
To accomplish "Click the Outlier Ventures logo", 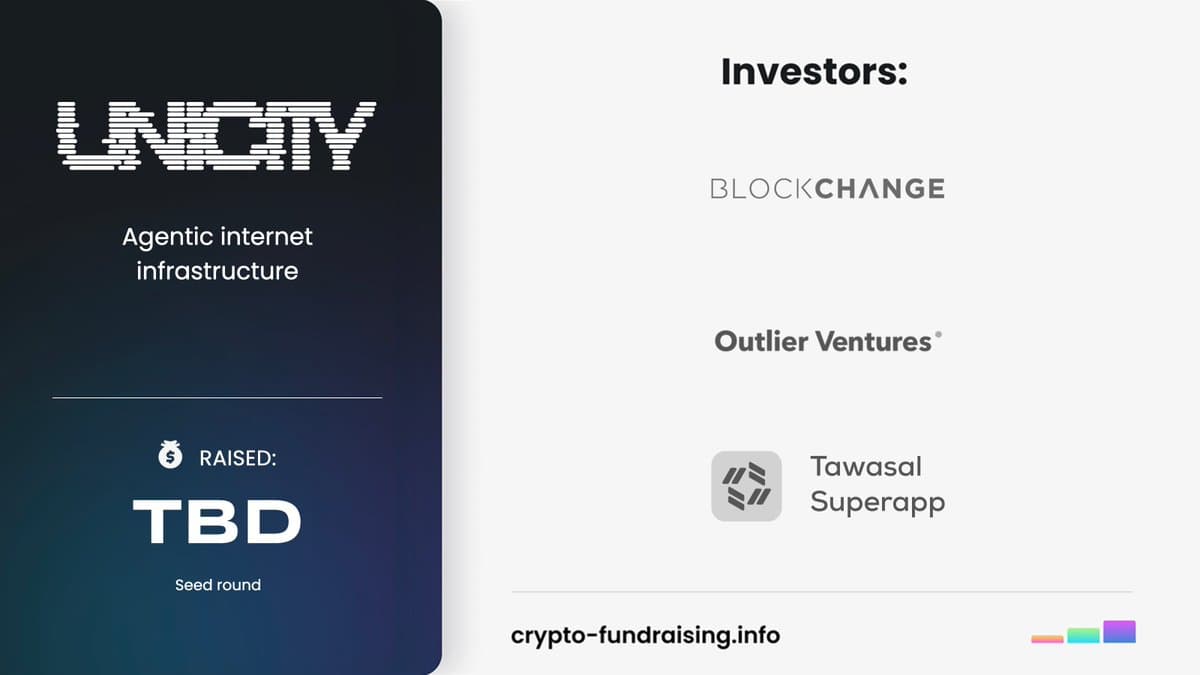I will [823, 342].
